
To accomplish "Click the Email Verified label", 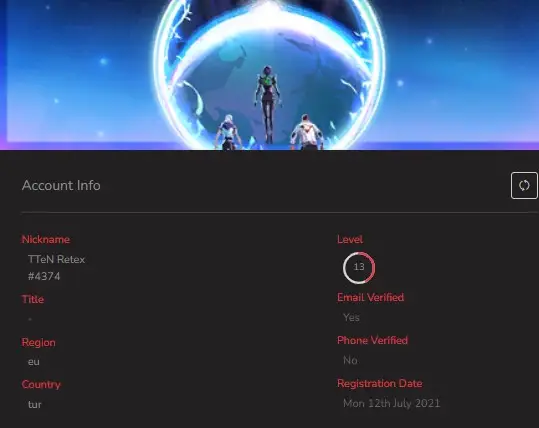I will 371,297.
